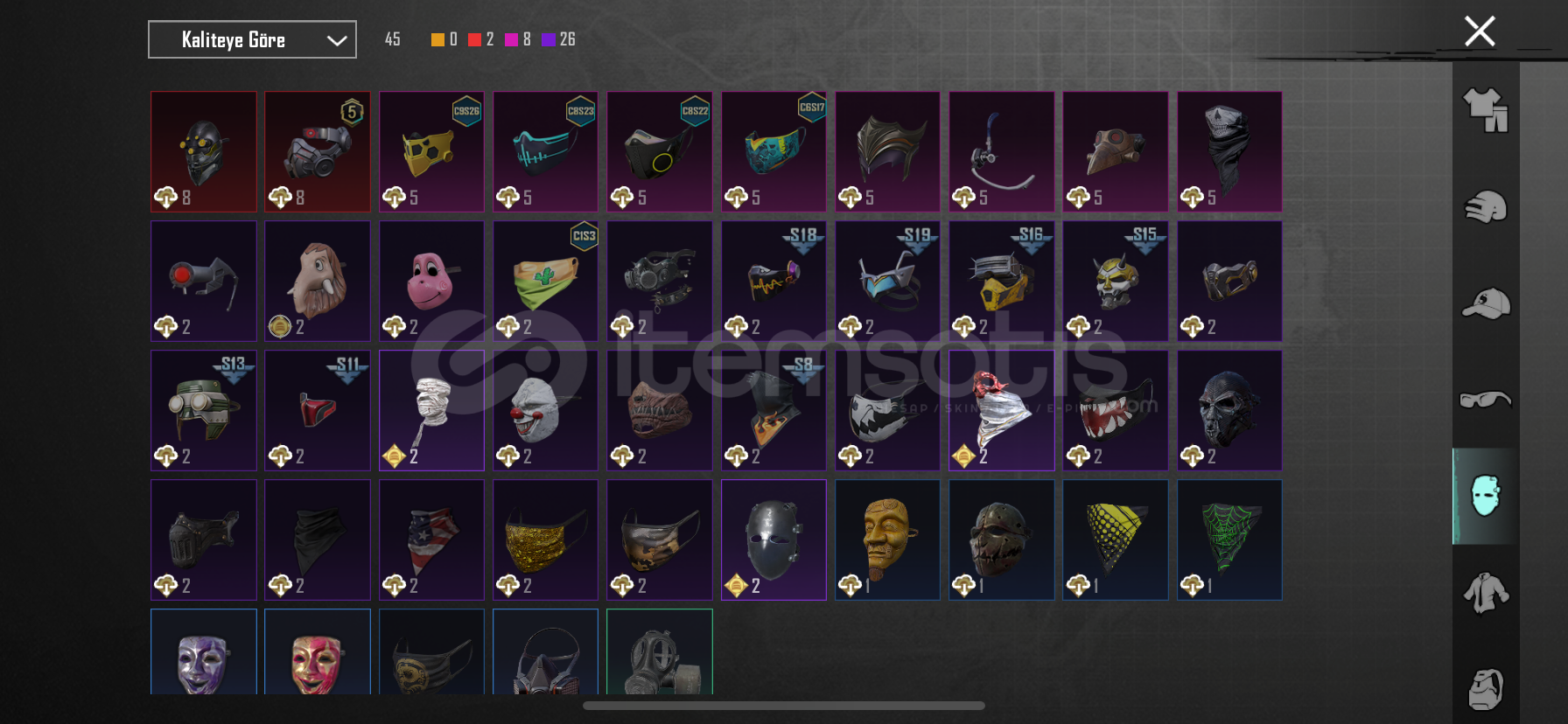The height and width of the screenshot is (724, 1568).
Task: Pick the green spiderweb bandana
Action: click(x=1229, y=540)
